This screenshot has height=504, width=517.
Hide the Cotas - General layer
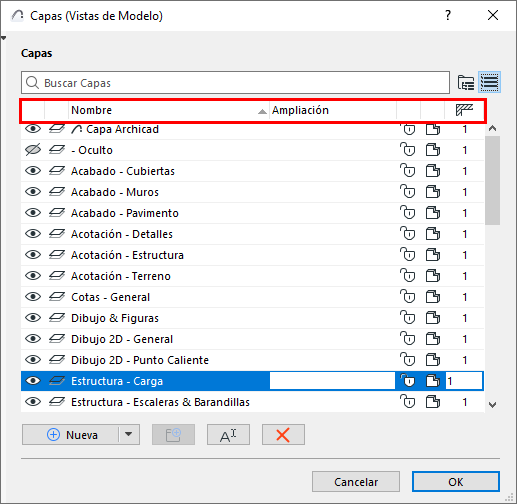tap(33, 297)
